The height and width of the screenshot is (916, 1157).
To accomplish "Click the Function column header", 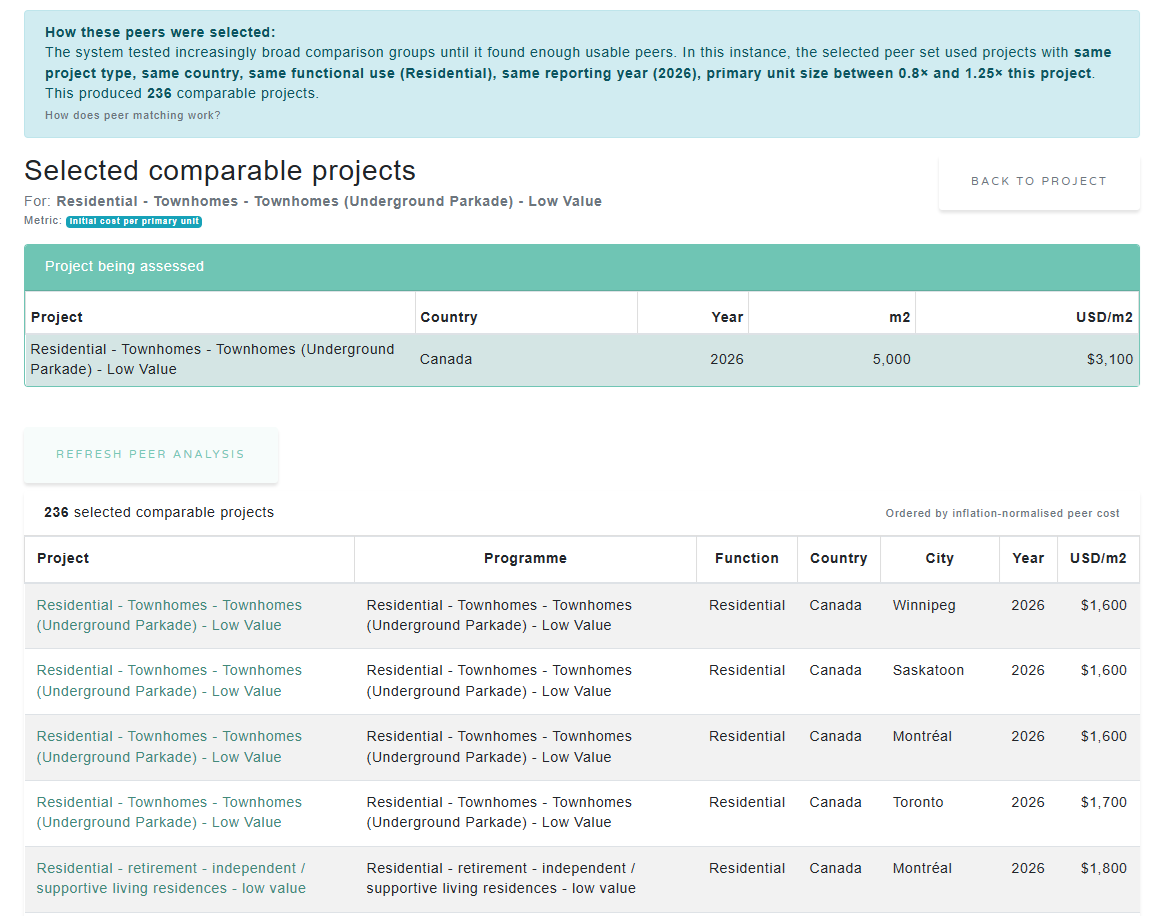I will click(x=747, y=559).
